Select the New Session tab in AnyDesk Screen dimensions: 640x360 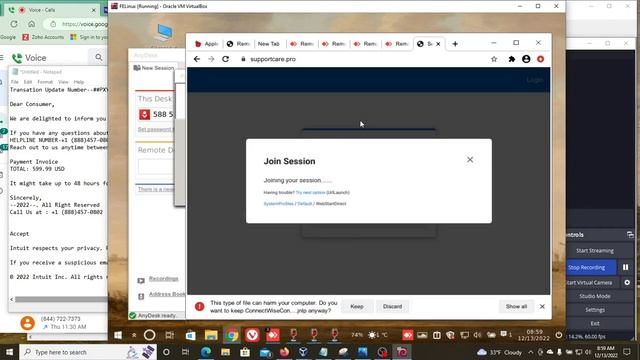154,68
